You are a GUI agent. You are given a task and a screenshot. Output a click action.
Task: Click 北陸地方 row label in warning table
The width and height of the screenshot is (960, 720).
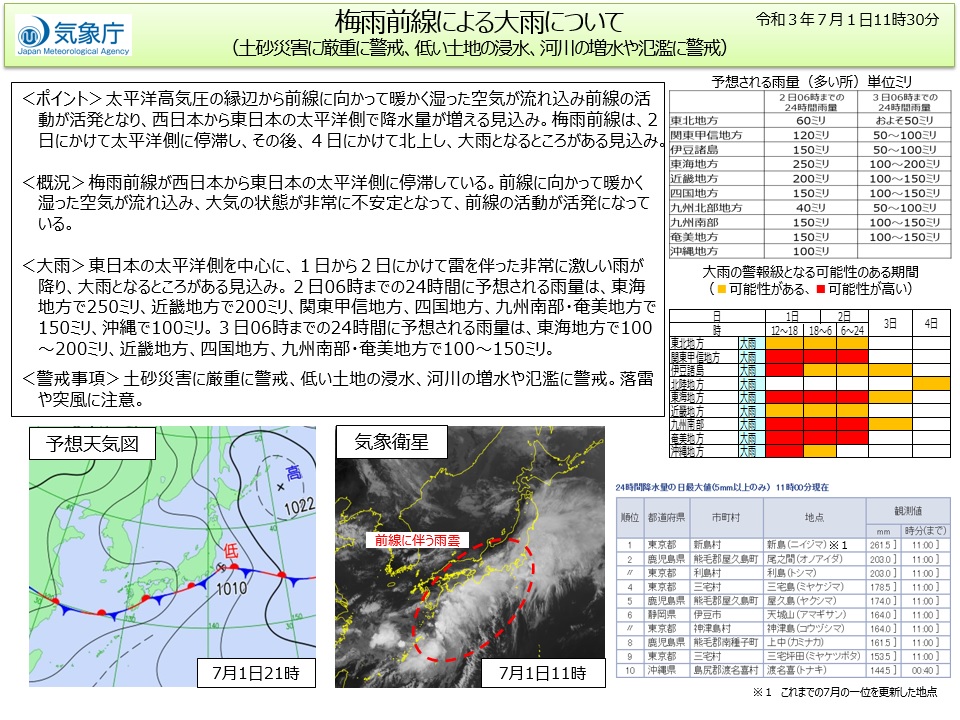pos(688,384)
